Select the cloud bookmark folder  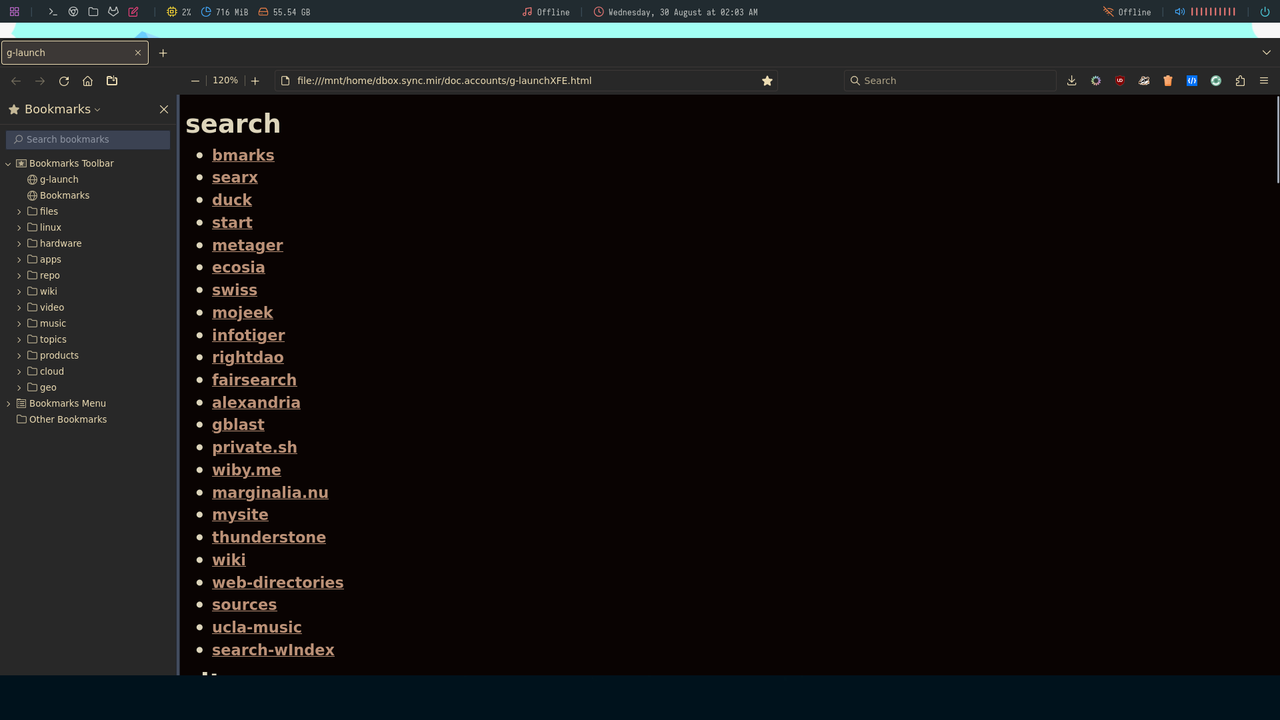tap(51, 371)
